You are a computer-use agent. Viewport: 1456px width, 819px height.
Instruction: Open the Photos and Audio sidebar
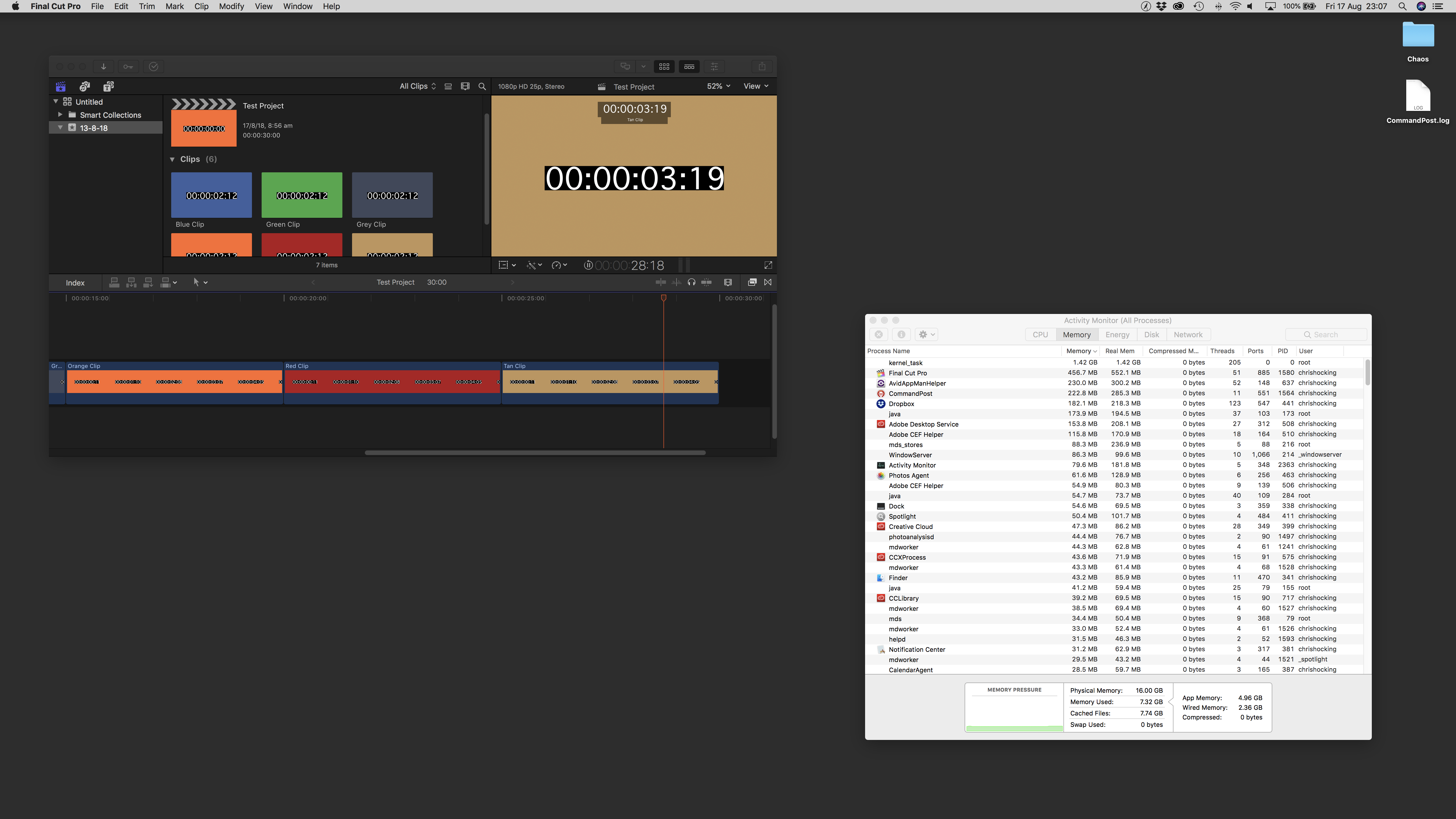85,86
